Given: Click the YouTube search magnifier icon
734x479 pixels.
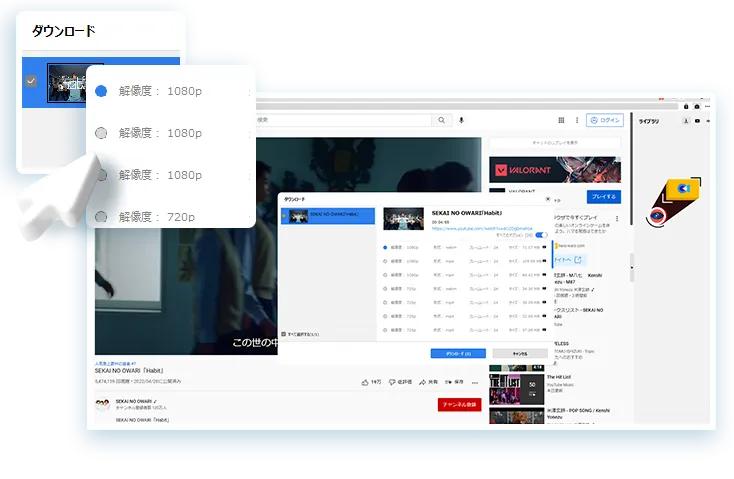Looking at the screenshot, I should click(441, 120).
